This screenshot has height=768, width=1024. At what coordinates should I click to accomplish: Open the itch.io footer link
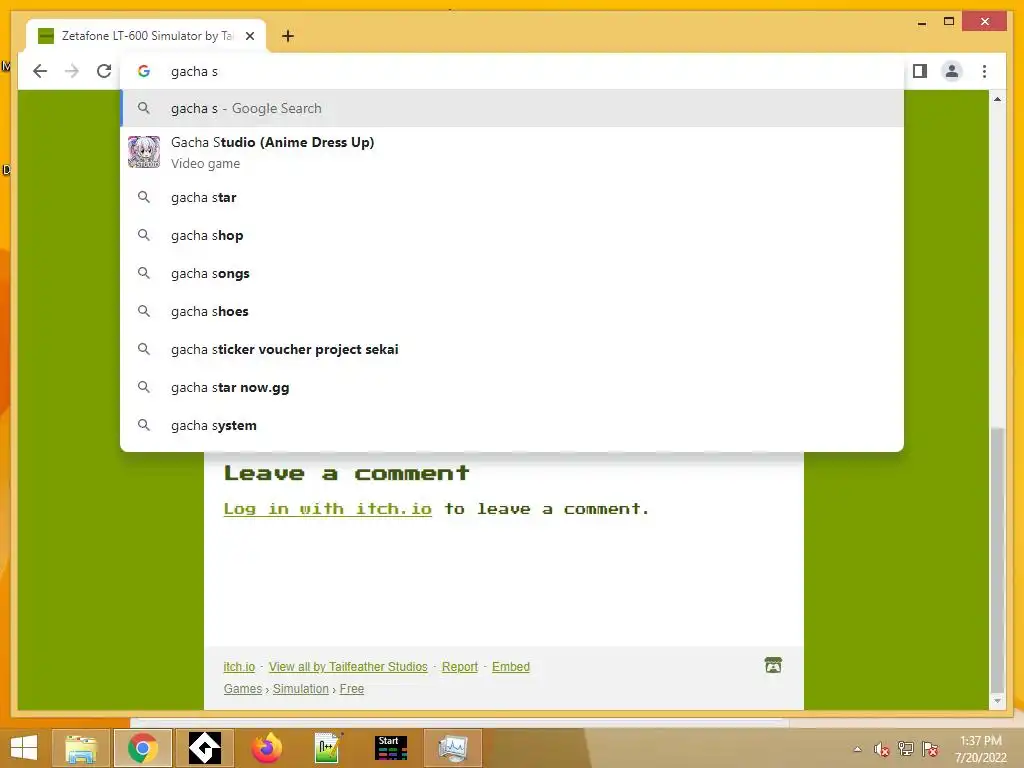pyautogui.click(x=239, y=667)
